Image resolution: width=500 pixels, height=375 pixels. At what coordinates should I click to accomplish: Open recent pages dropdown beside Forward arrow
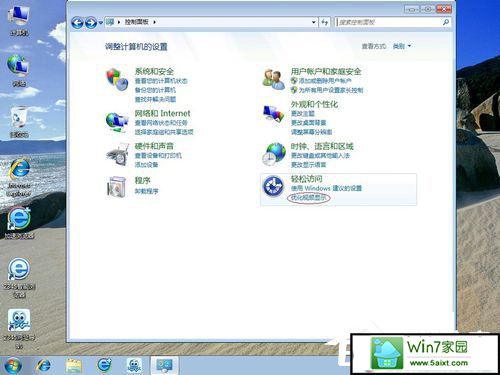(101, 23)
